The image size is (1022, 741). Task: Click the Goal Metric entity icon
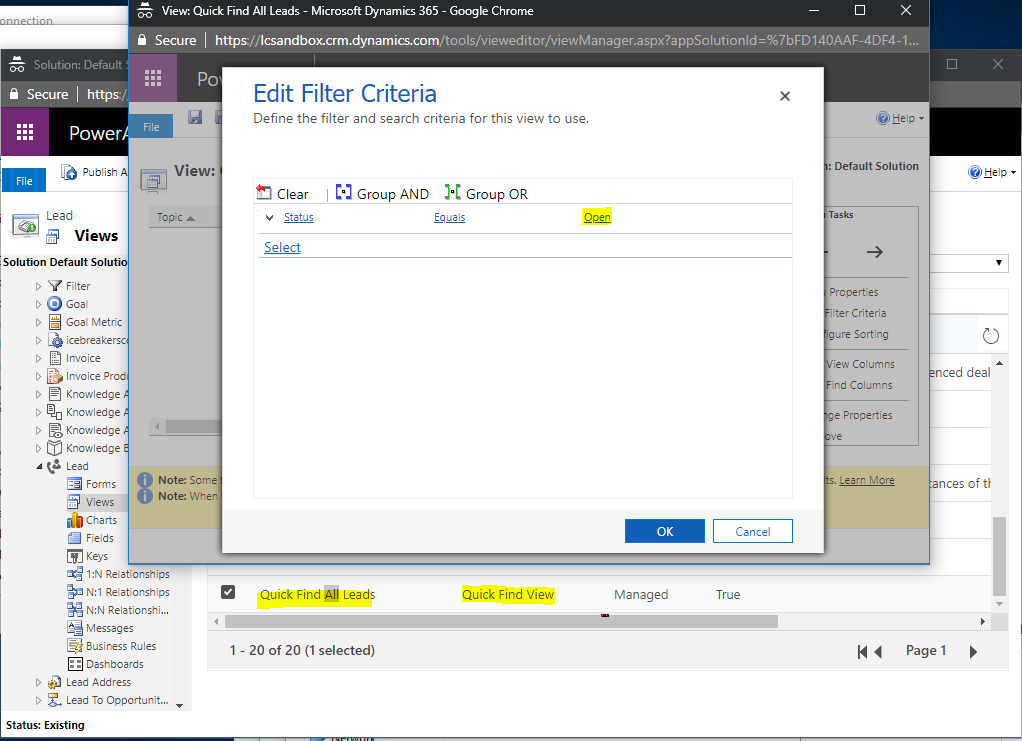click(55, 322)
